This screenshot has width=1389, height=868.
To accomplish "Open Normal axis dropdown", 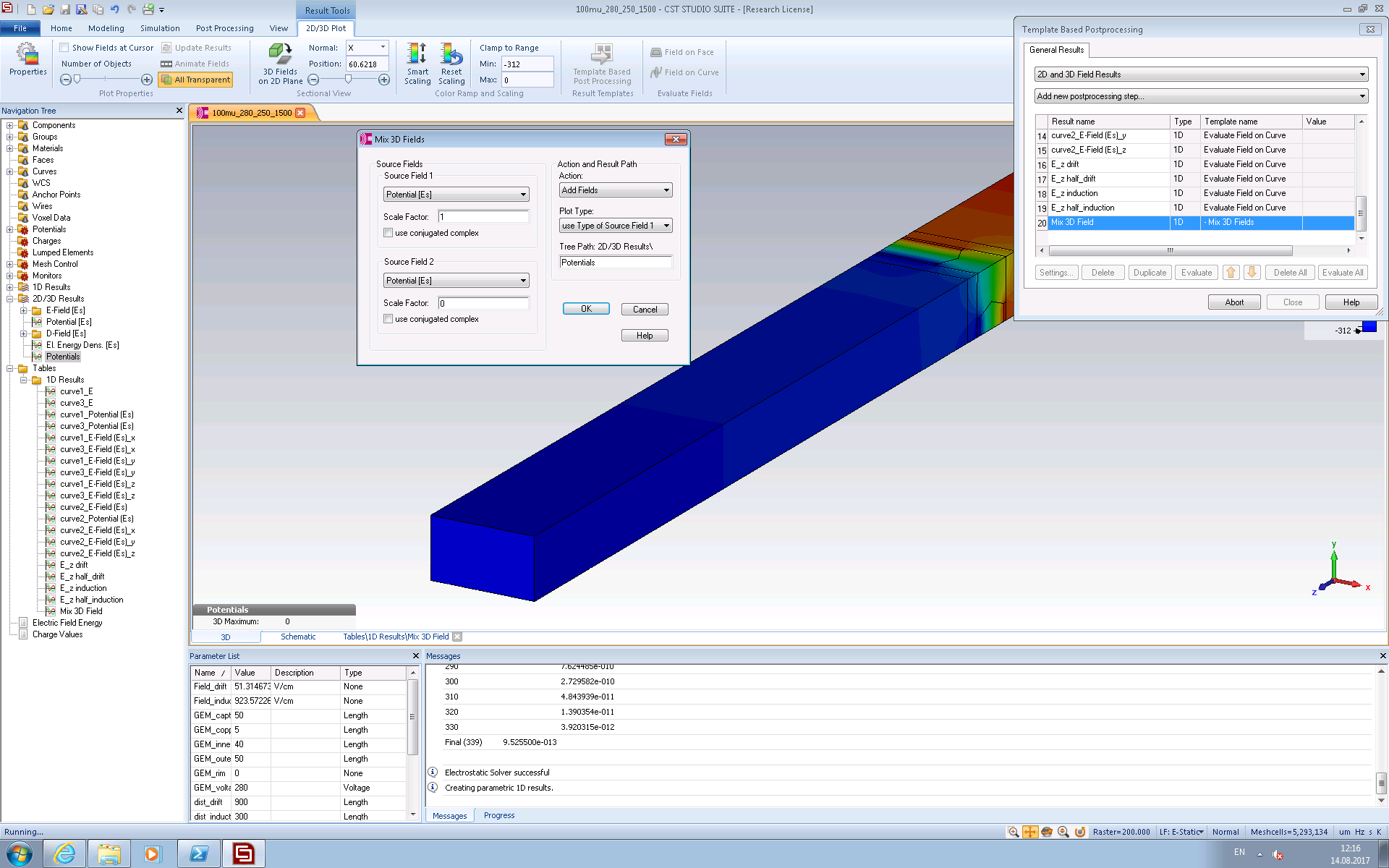I will (368, 48).
